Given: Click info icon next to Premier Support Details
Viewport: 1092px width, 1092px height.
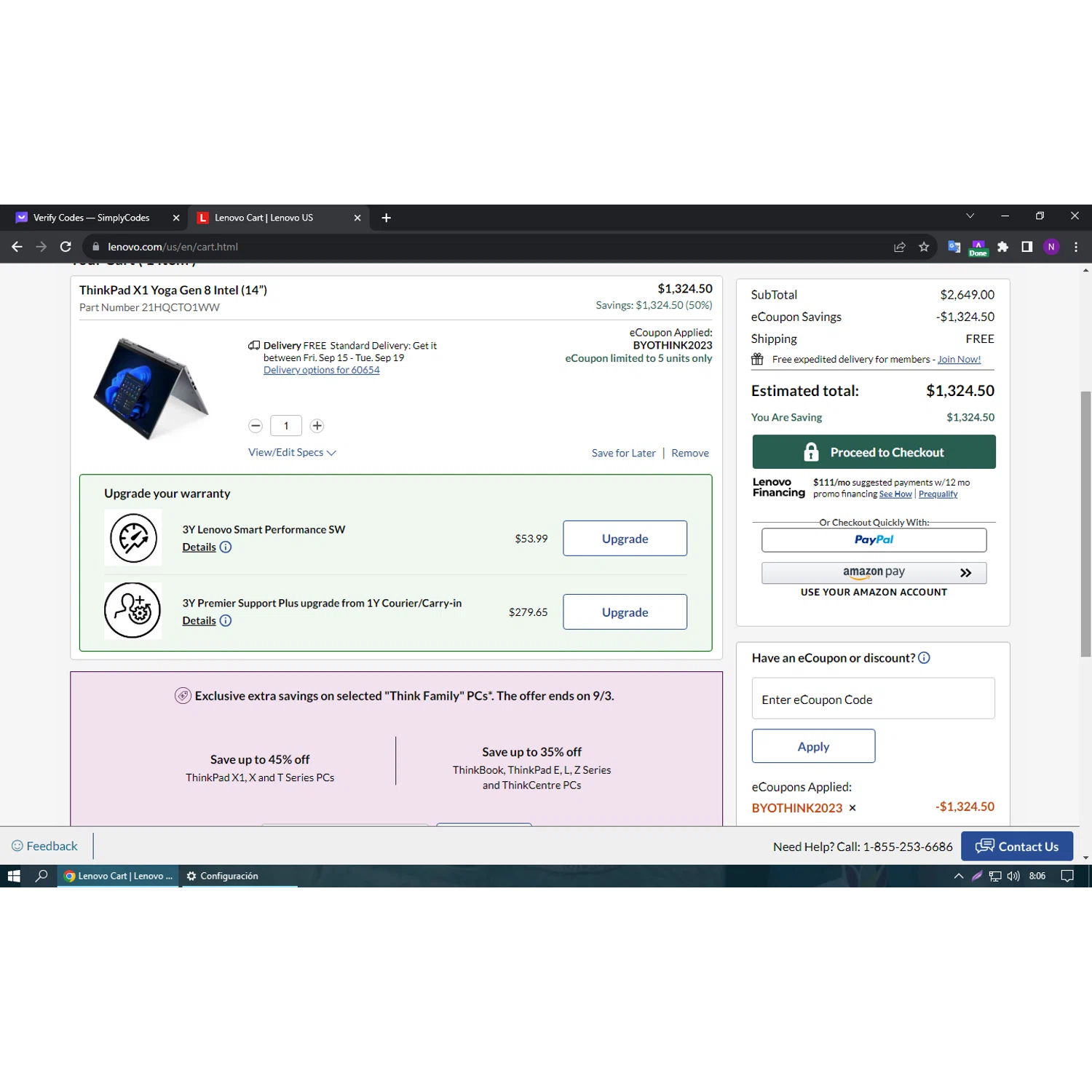Looking at the screenshot, I should [x=226, y=620].
